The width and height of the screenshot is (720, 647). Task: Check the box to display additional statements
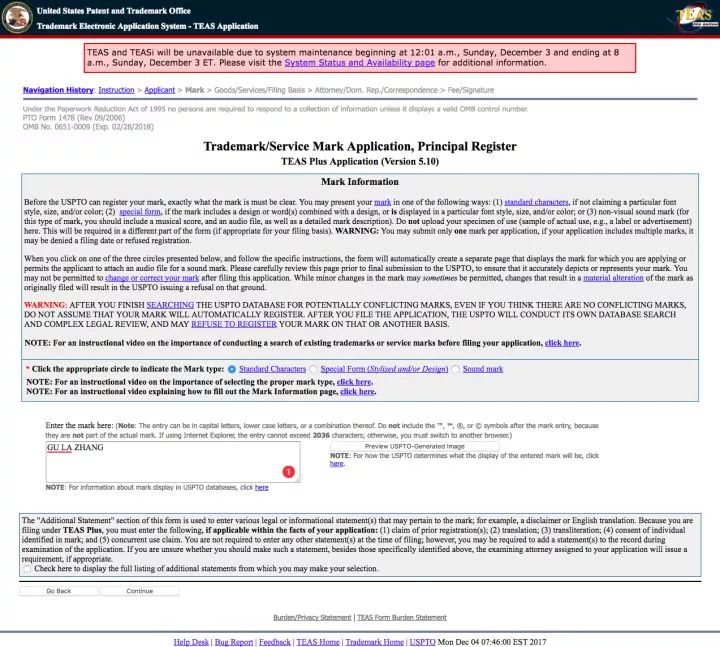[x=27, y=568]
